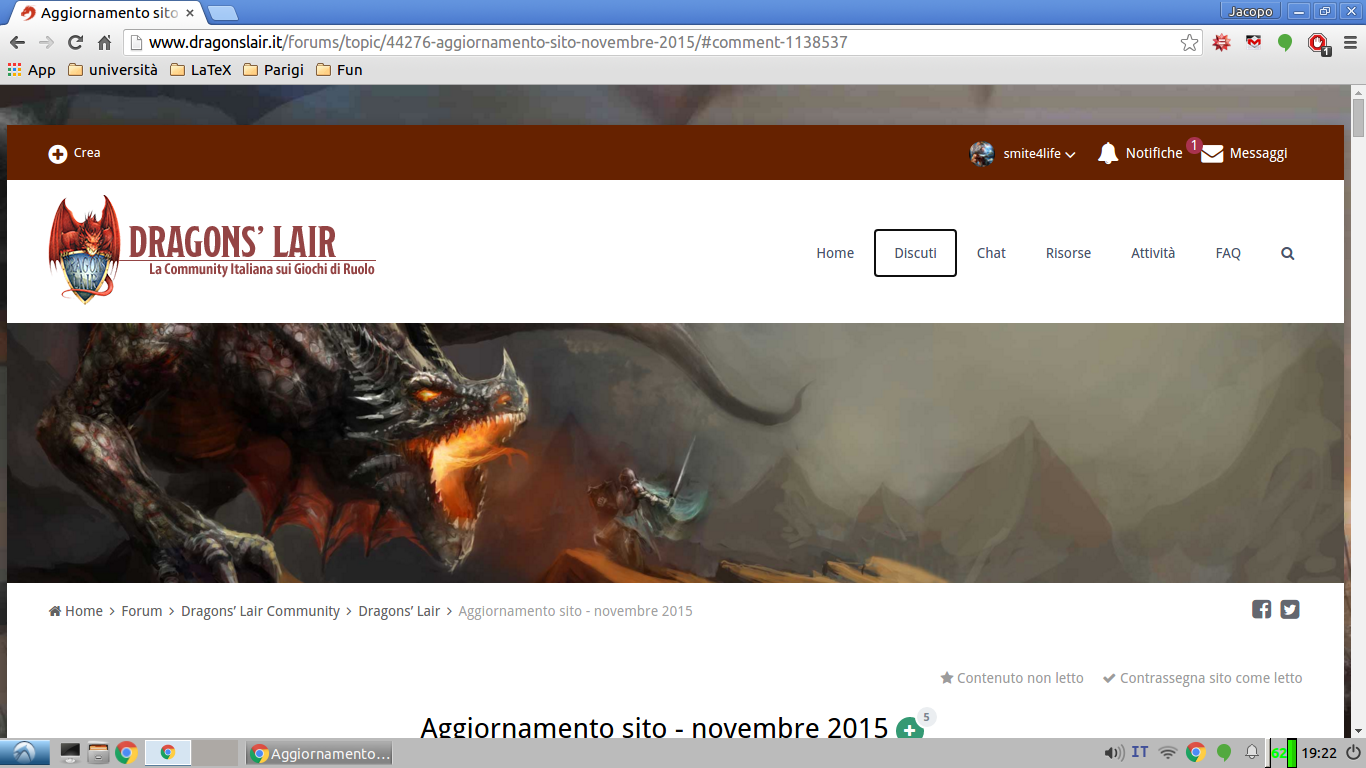Open the Gmail checker extension icon

pyautogui.click(x=1253, y=42)
